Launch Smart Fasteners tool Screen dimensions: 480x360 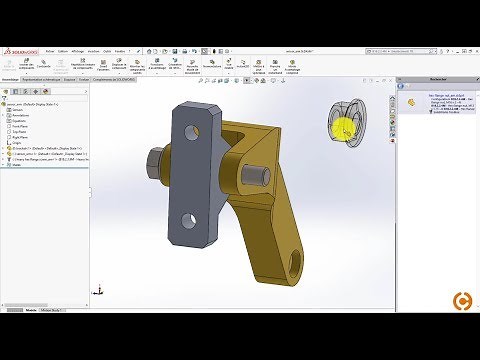click(103, 65)
